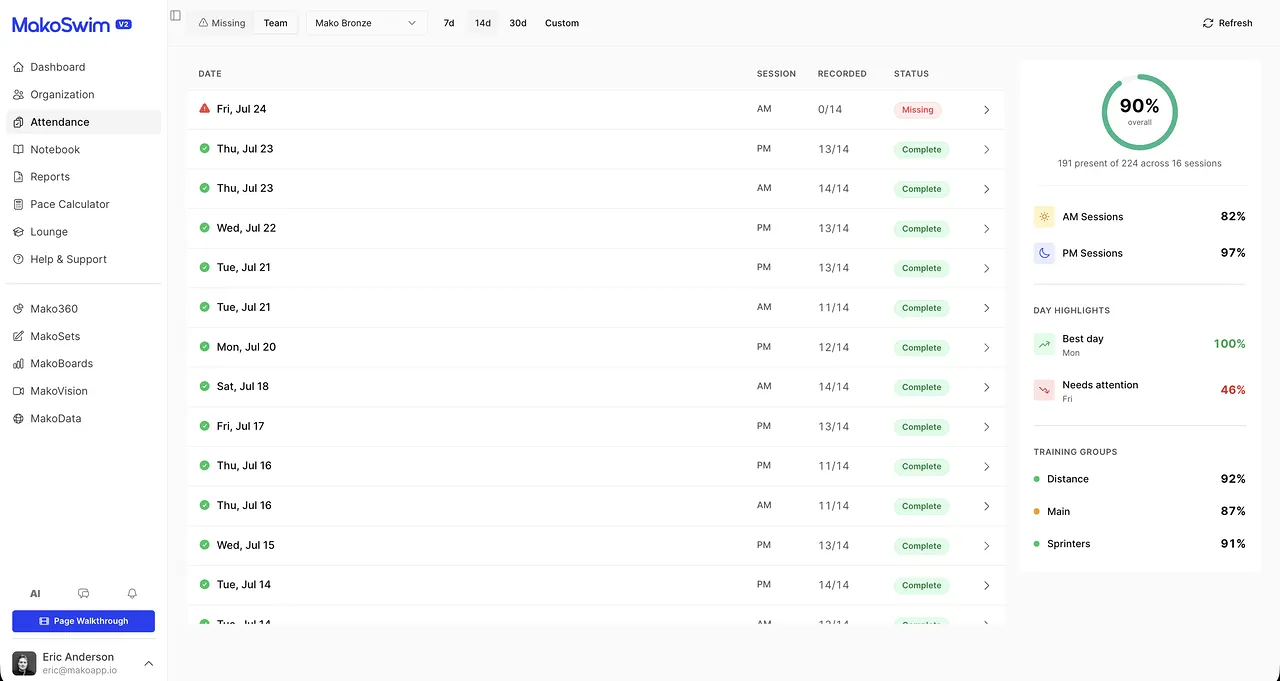Image resolution: width=1280 pixels, height=681 pixels.
Task: Click the Missing status badge
Action: coord(917,110)
